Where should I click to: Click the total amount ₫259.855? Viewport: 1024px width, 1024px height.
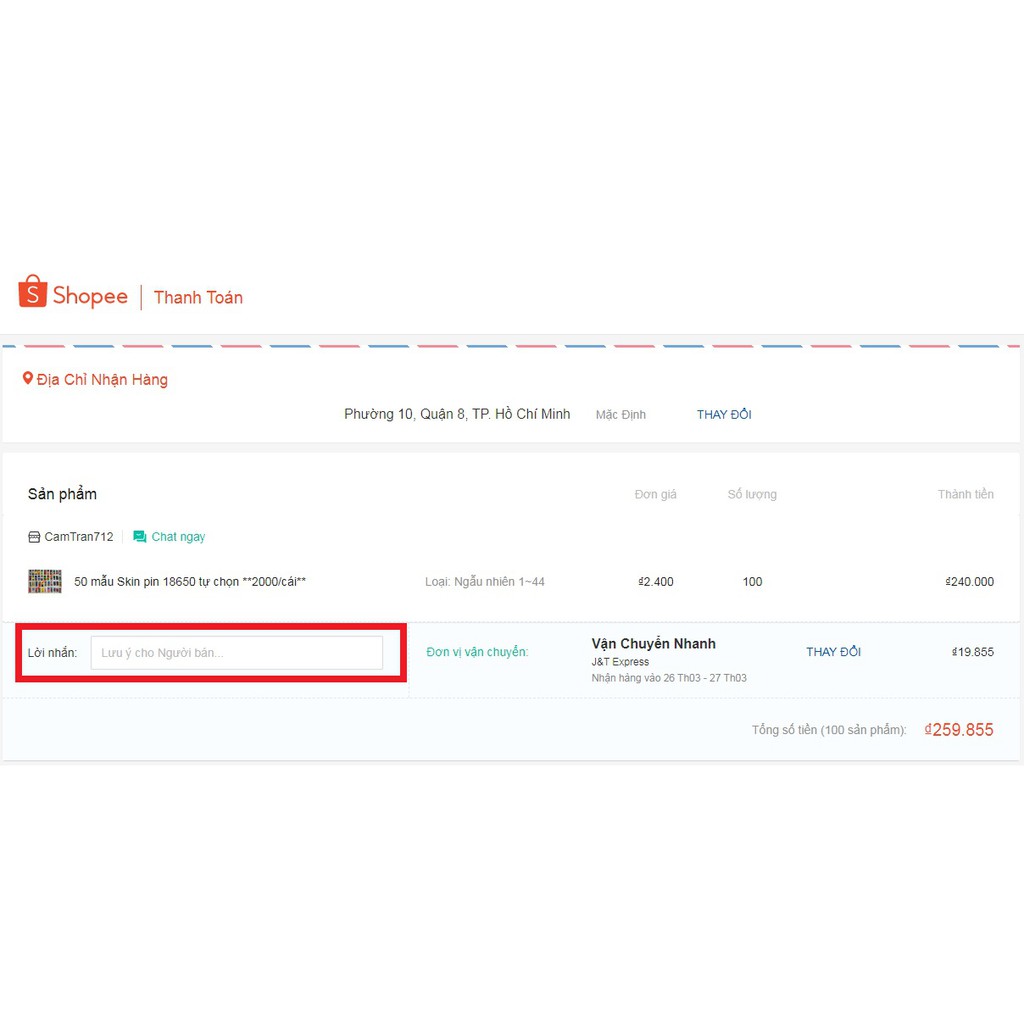click(959, 730)
